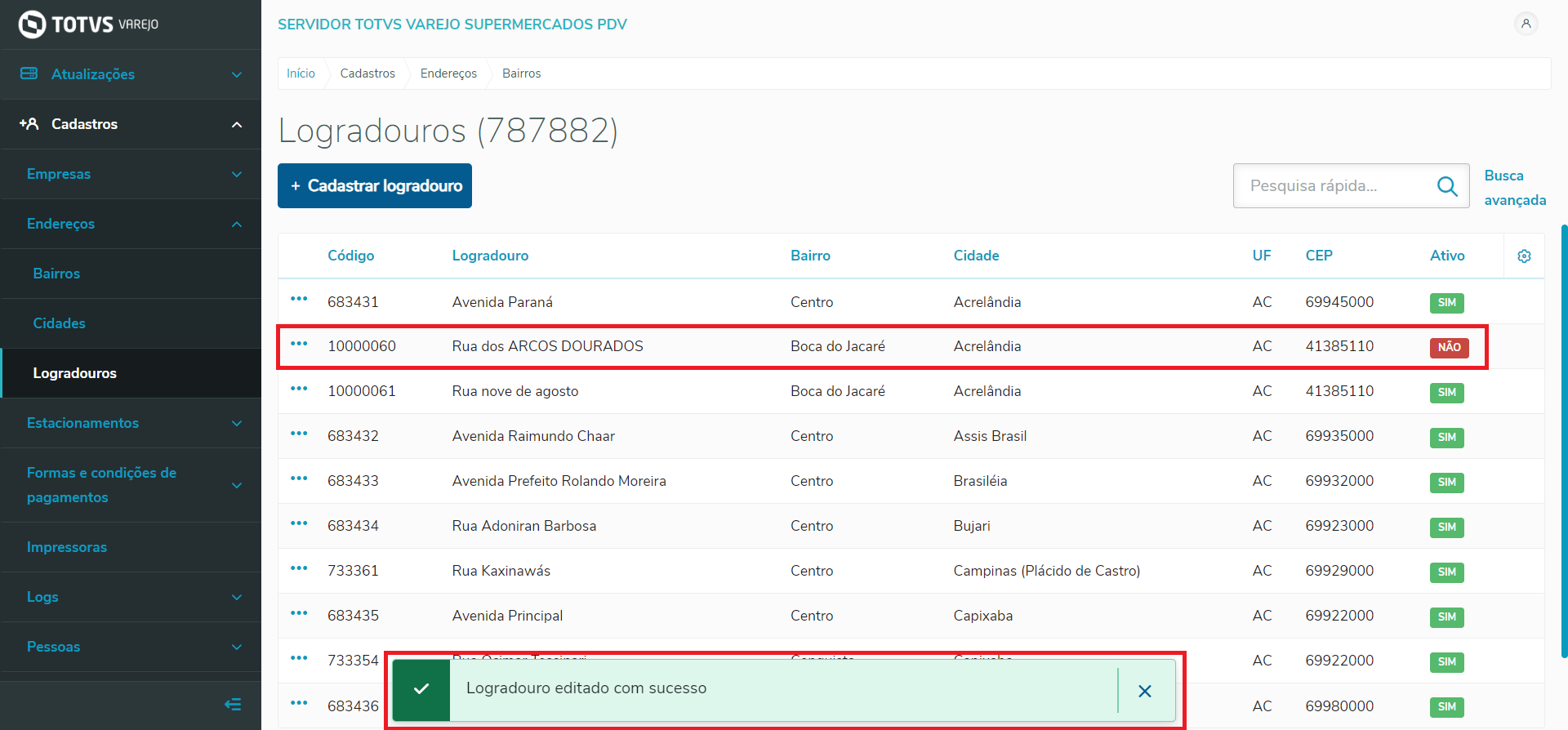
Task: Dismiss the success notification
Action: [1145, 691]
